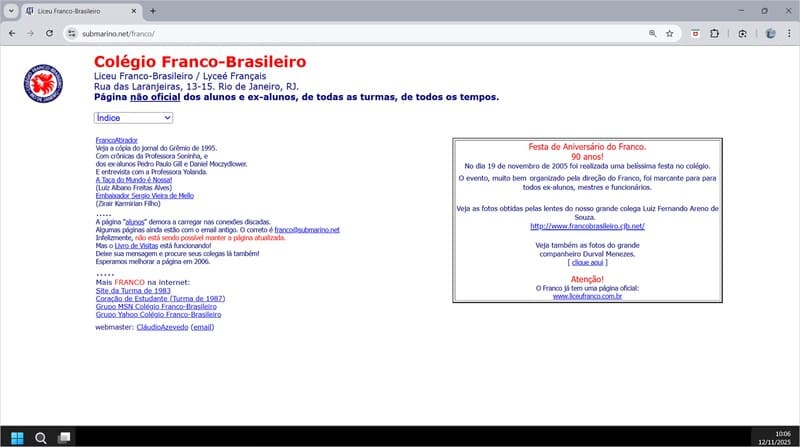800x447 pixels.
Task: Open the Windows Start menu
Action: point(17,438)
